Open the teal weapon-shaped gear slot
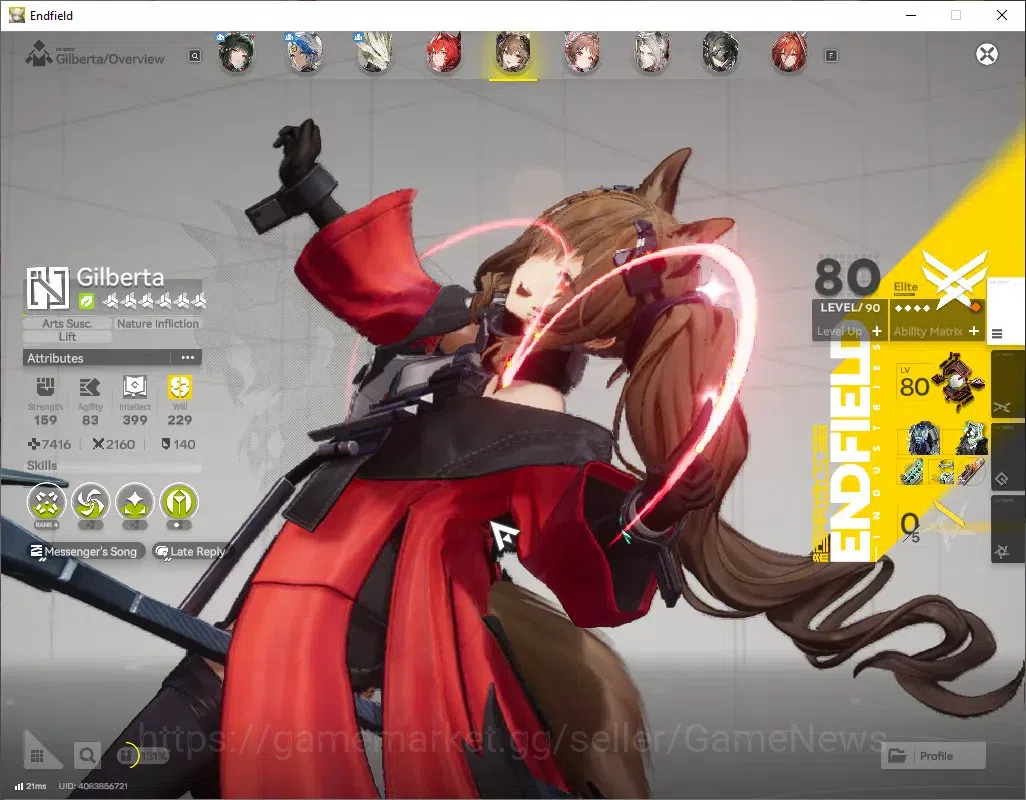Image resolution: width=1026 pixels, height=800 pixels. pyautogui.click(x=911, y=472)
